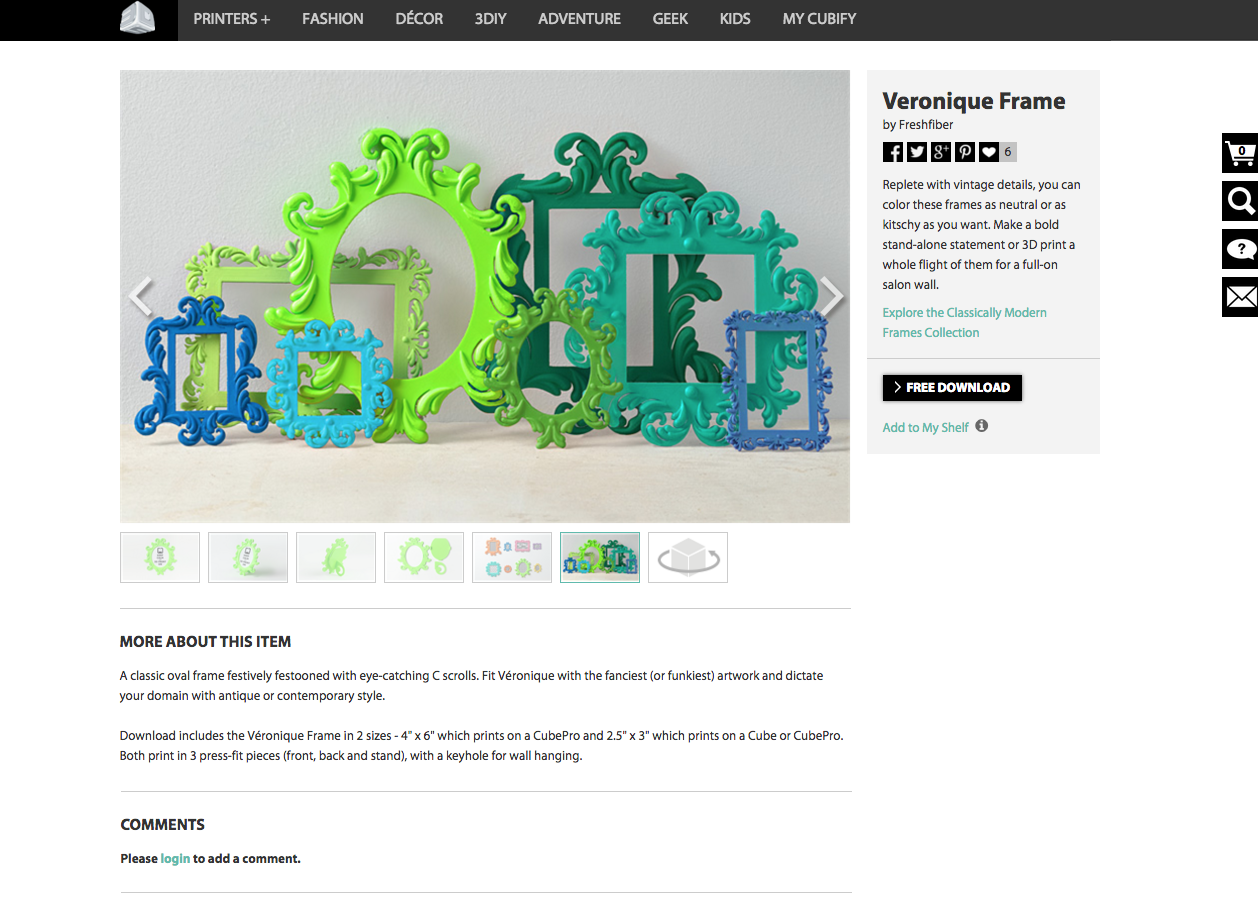Open Explore the Classically Modern Frames Collection
This screenshot has width=1258, height=900.
[964, 323]
